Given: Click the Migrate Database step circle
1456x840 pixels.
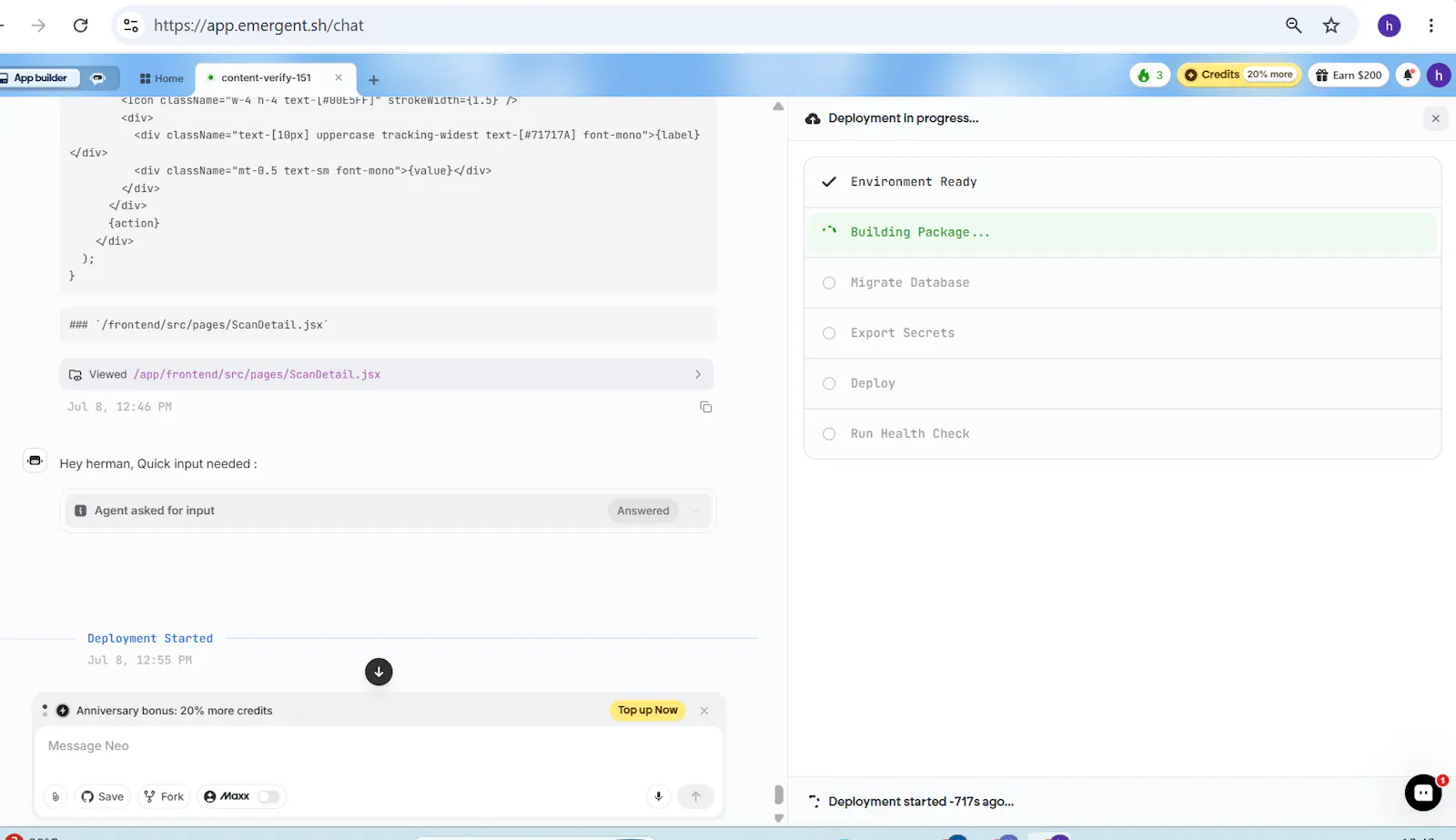Looking at the screenshot, I should click(x=829, y=283).
